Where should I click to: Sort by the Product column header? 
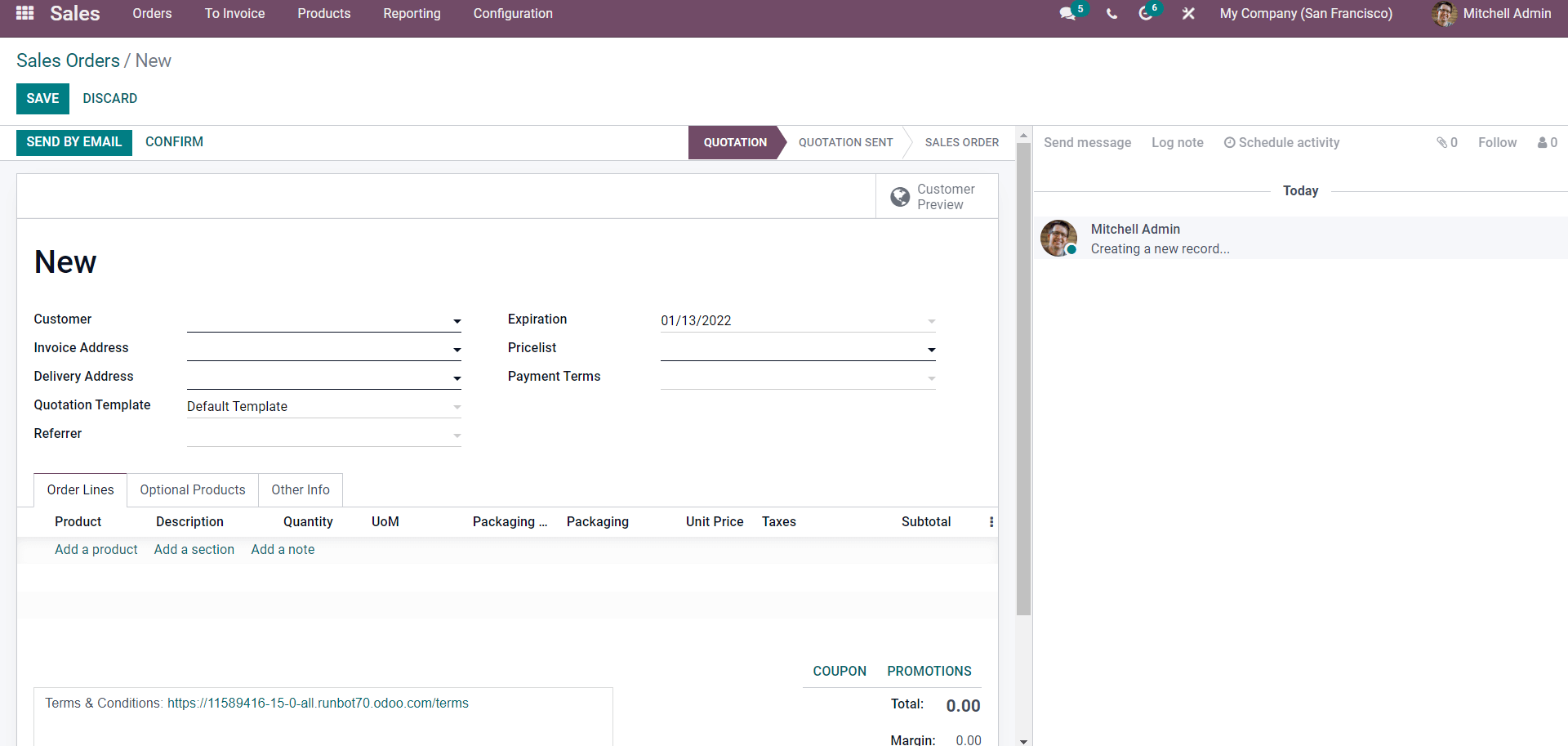(x=78, y=522)
